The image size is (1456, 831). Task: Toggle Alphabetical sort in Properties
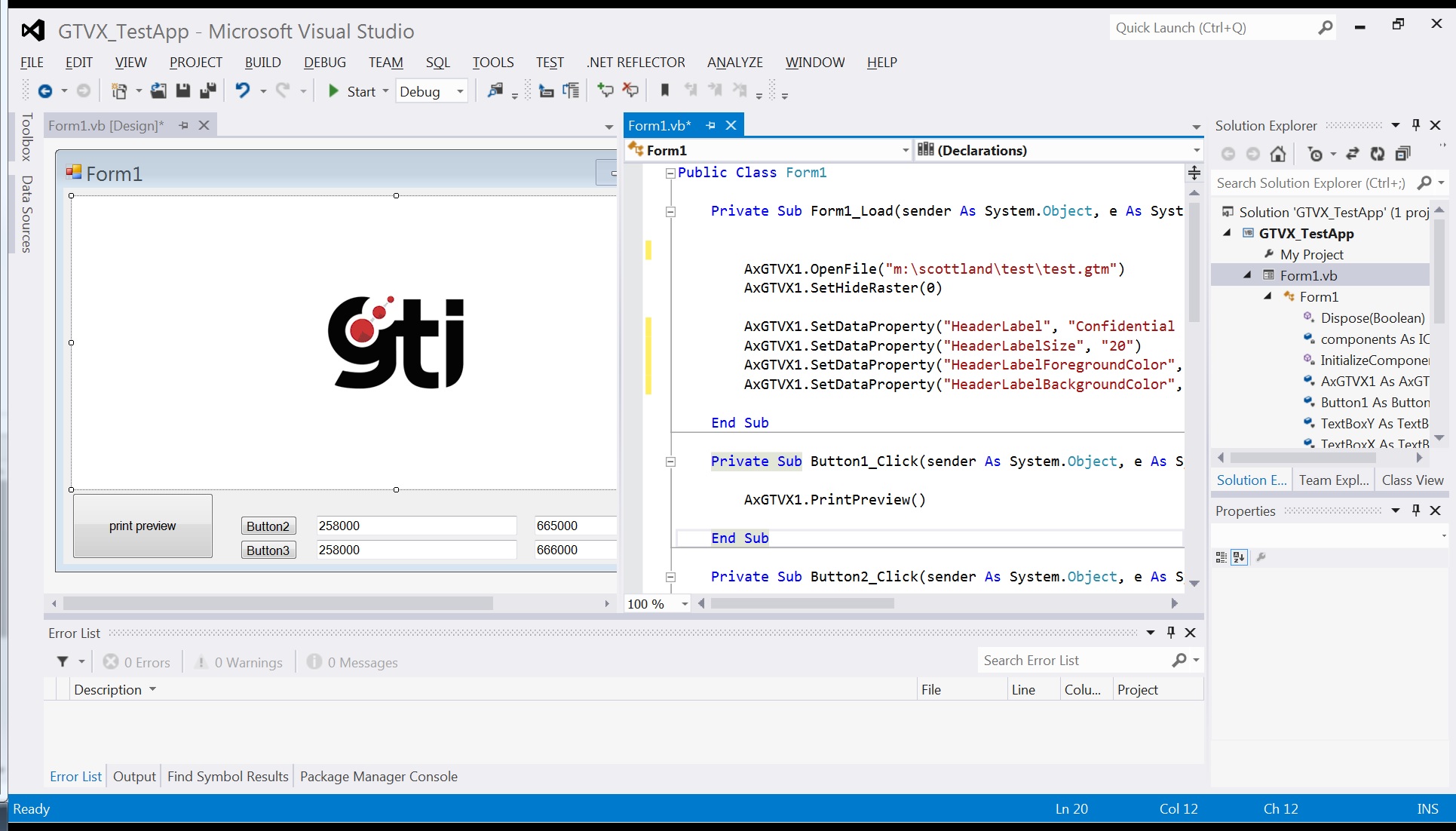(1239, 557)
